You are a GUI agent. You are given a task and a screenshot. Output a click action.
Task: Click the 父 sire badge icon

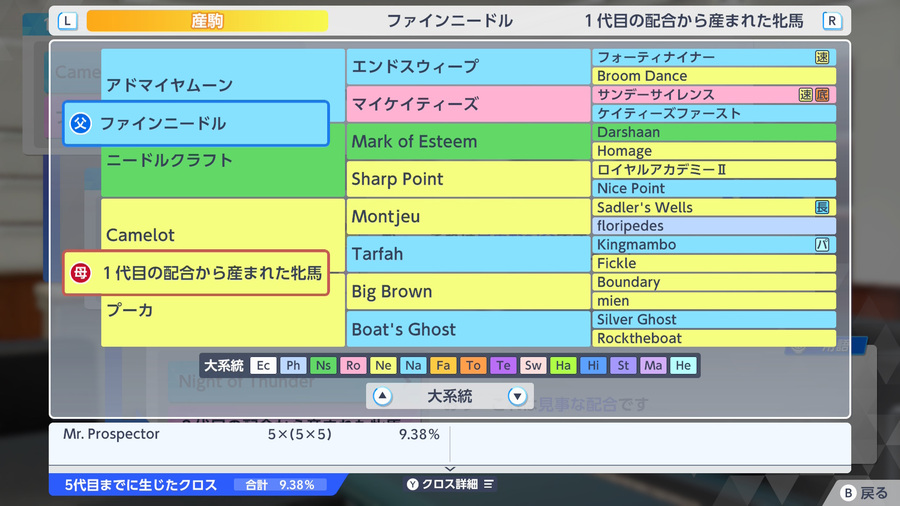coord(80,123)
